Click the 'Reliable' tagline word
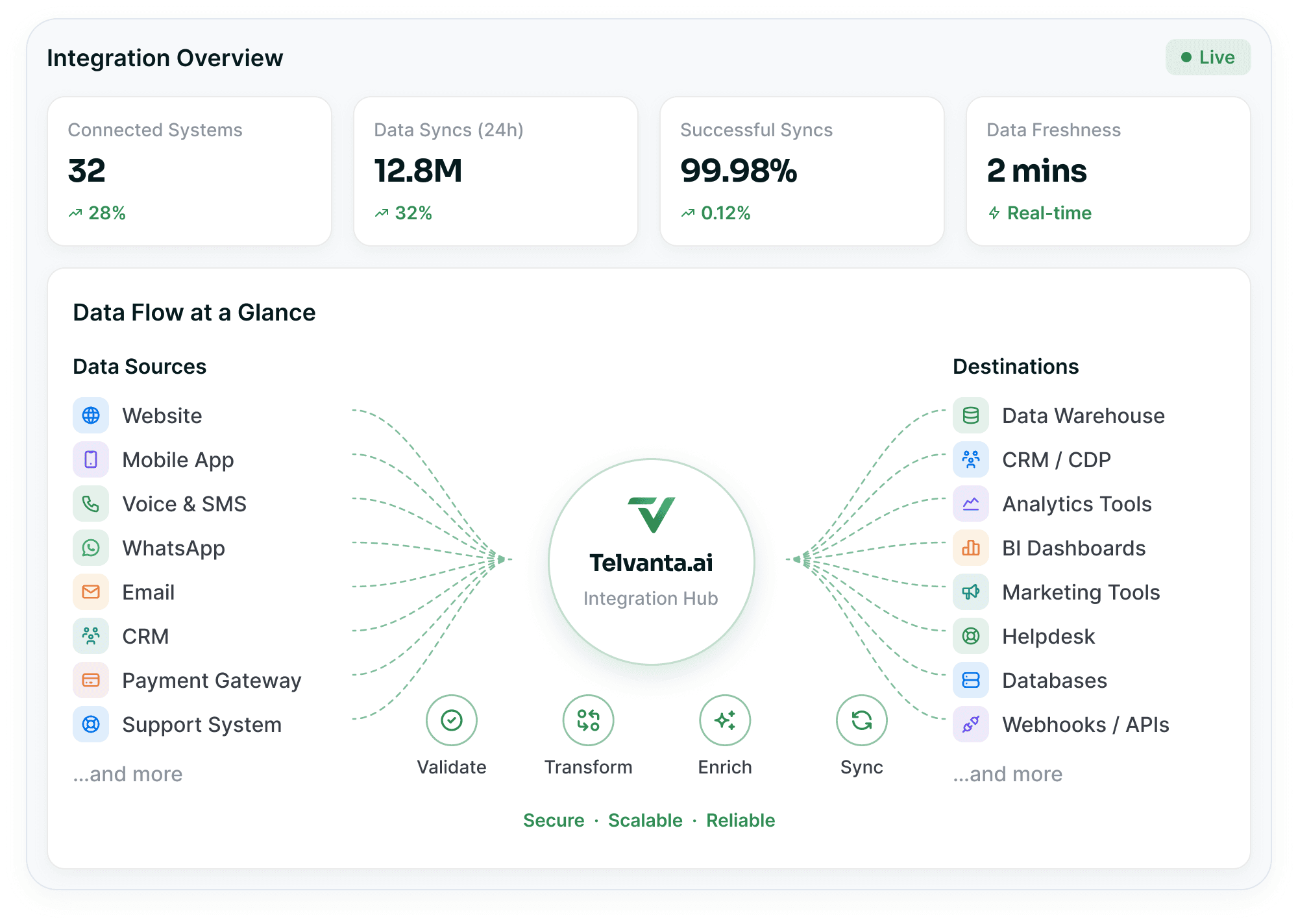Image resolution: width=1298 pixels, height=924 pixels. (x=741, y=820)
